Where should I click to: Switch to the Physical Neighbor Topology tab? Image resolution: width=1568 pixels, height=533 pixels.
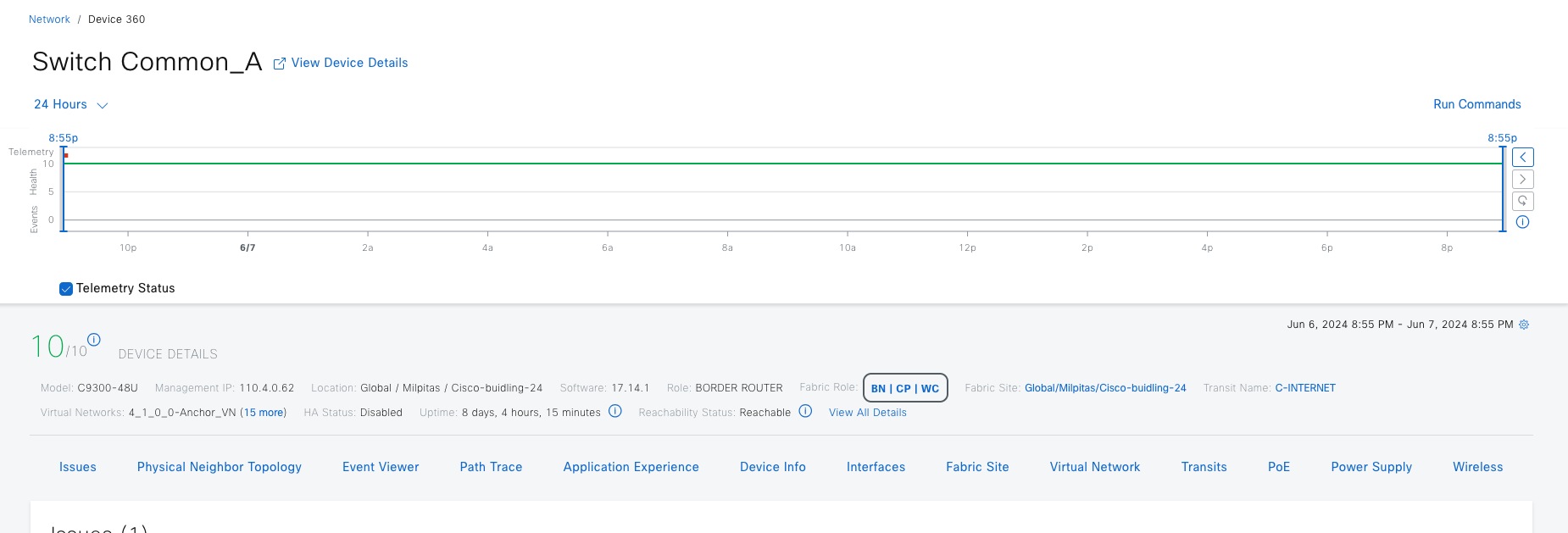[220, 467]
